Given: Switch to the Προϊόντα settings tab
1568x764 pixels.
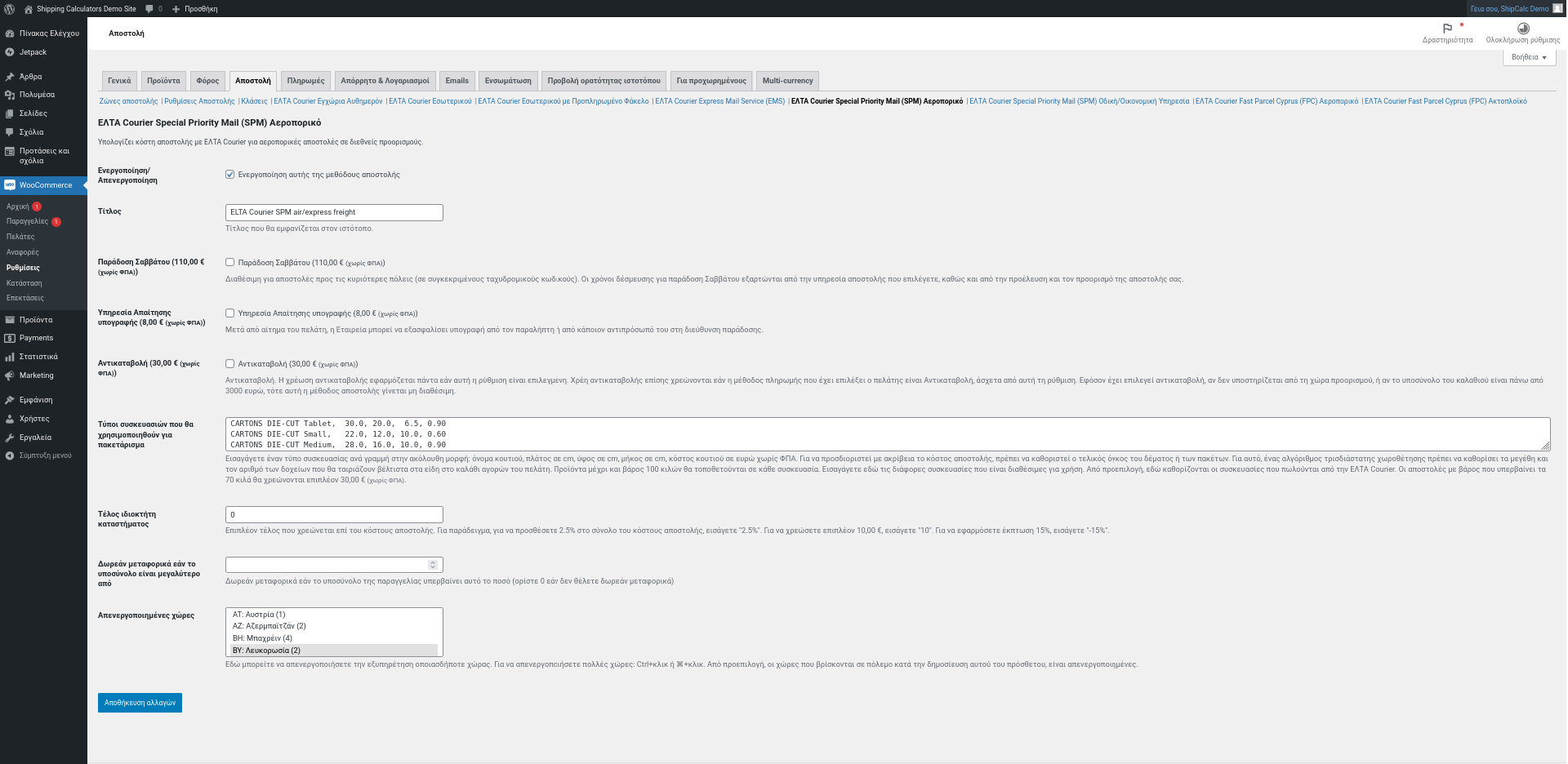Looking at the screenshot, I should click(x=163, y=81).
